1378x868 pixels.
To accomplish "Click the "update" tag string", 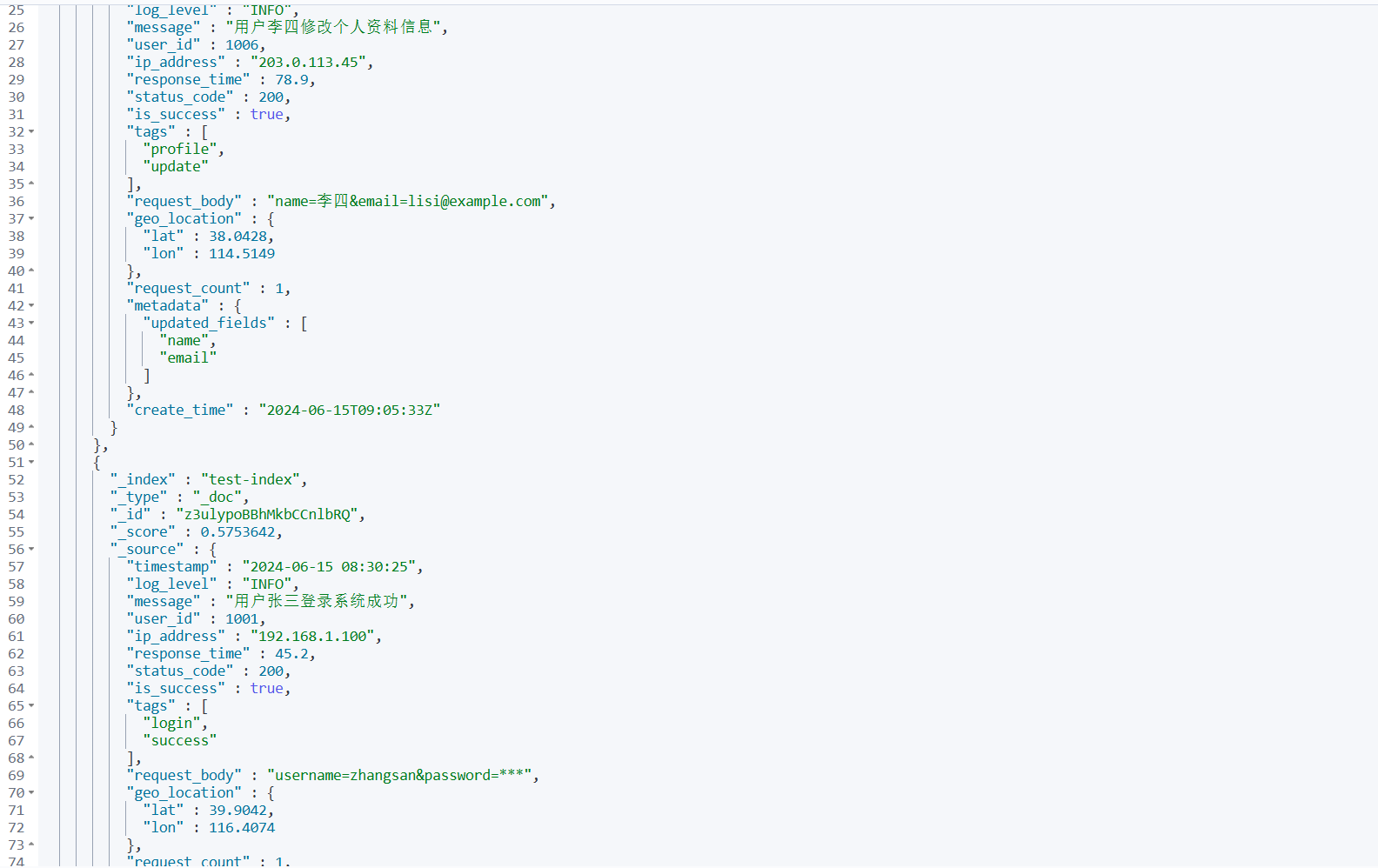I will (176, 166).
